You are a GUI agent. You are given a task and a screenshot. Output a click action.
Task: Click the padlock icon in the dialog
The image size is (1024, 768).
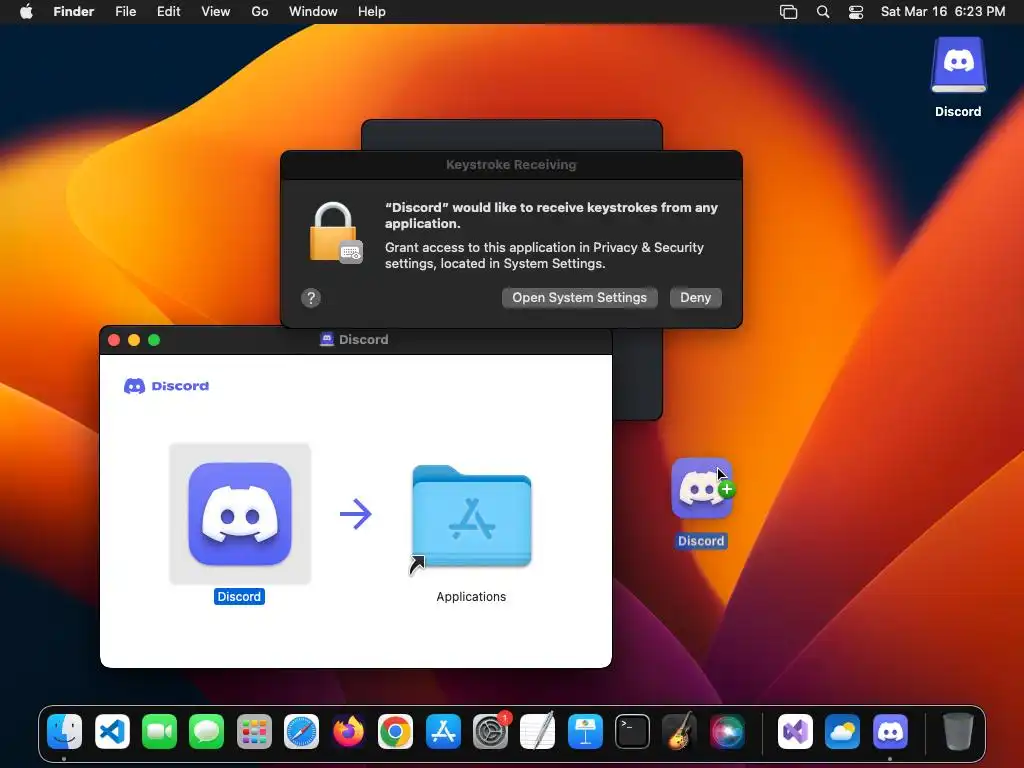click(x=335, y=232)
